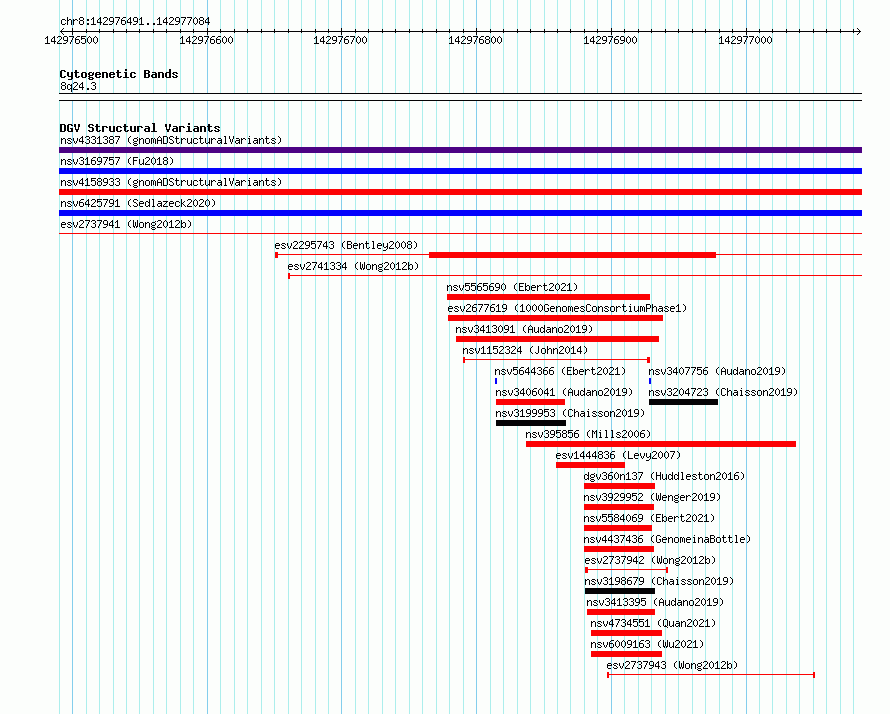This screenshot has width=890, height=714.
Task: Open esv2737943 (Wong2012b) label
Action: coord(672,665)
